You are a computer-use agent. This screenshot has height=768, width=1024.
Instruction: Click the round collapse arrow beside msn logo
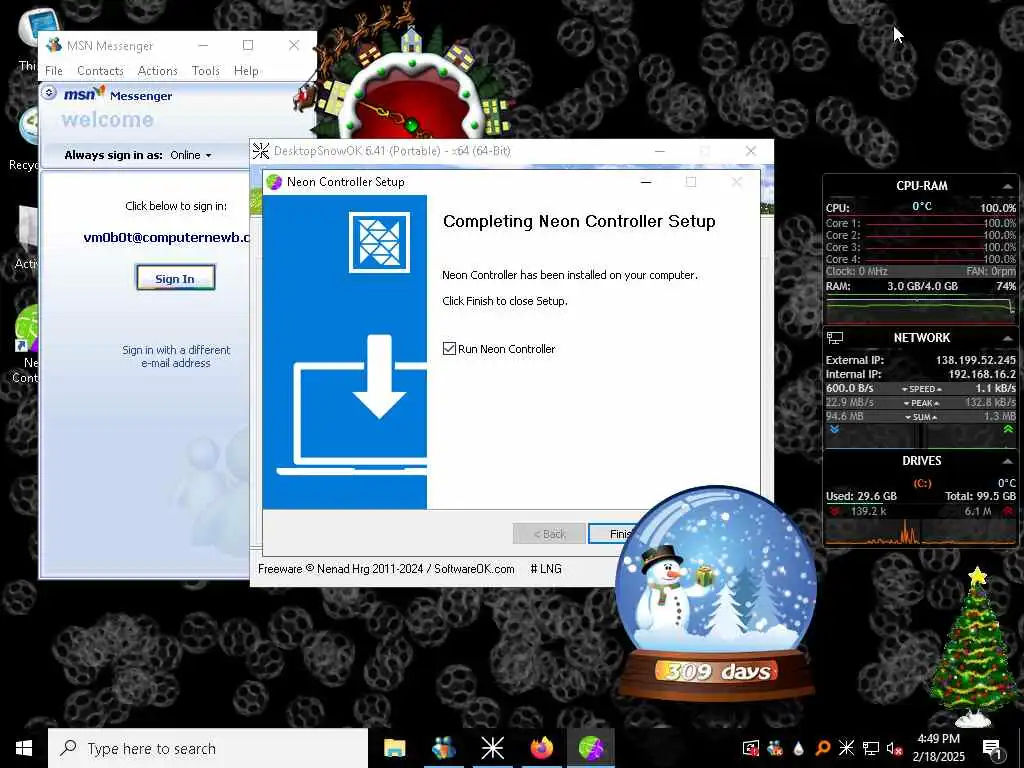tap(49, 93)
